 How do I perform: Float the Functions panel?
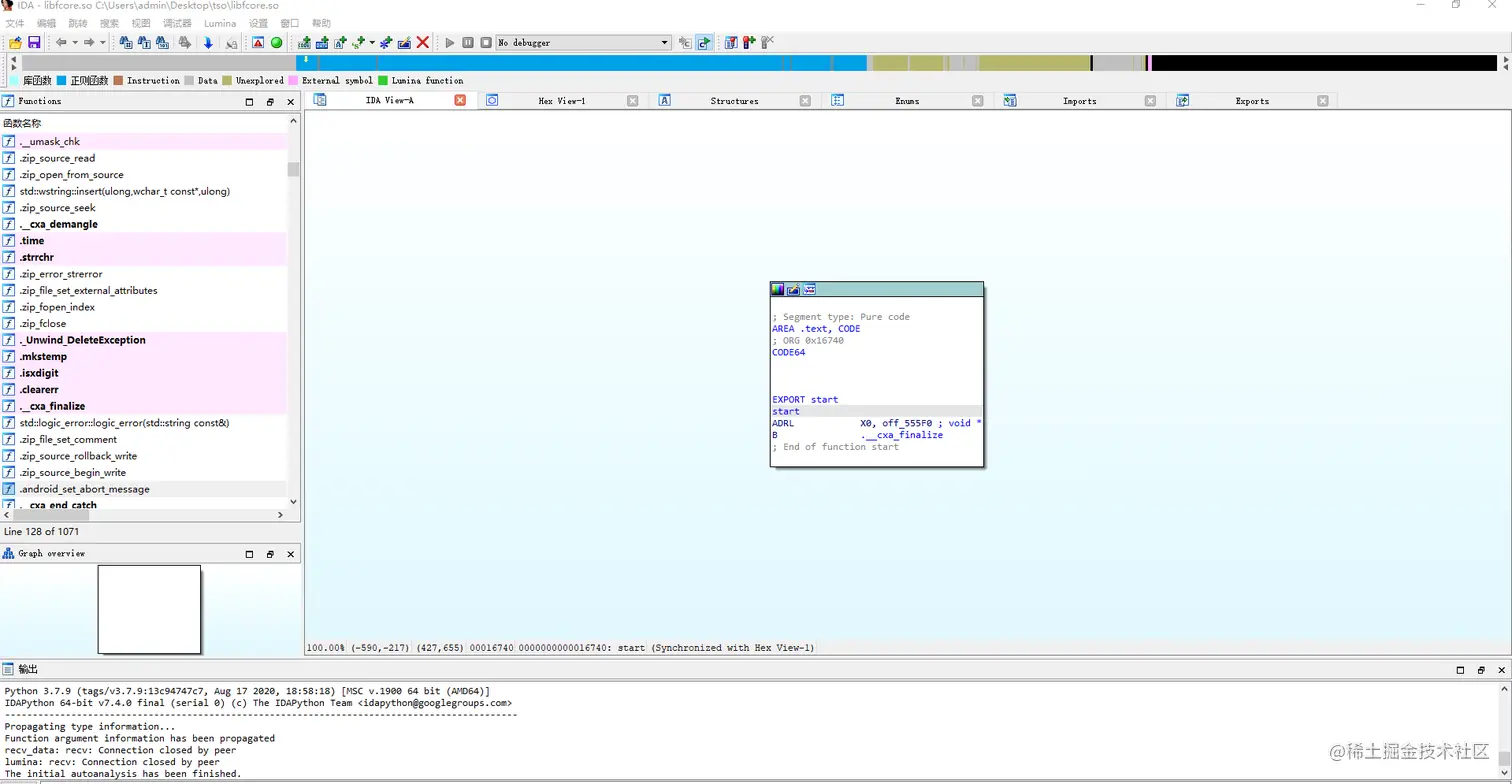tap(270, 102)
